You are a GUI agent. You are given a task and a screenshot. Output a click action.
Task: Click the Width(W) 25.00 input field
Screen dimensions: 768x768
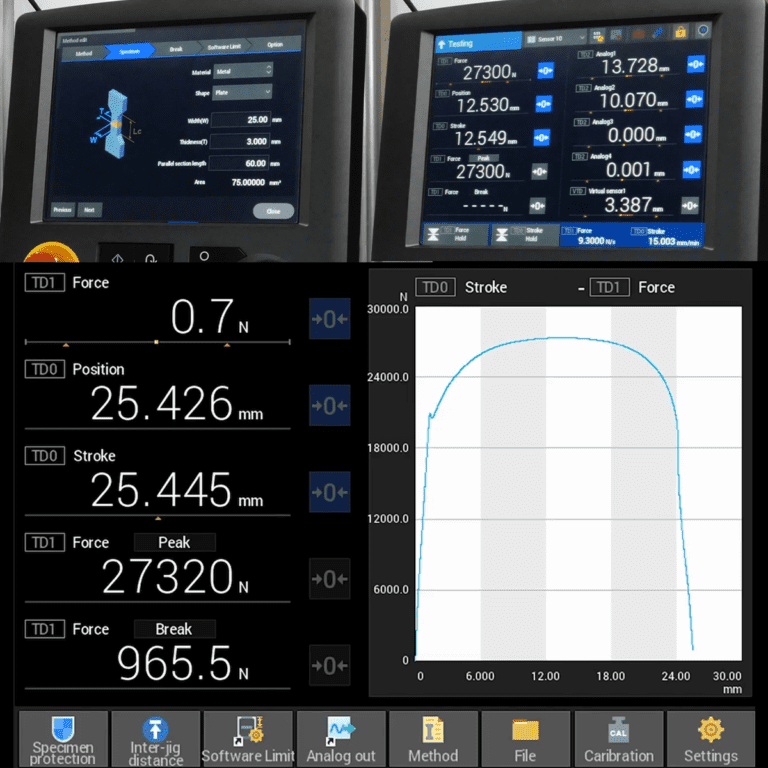click(240, 120)
